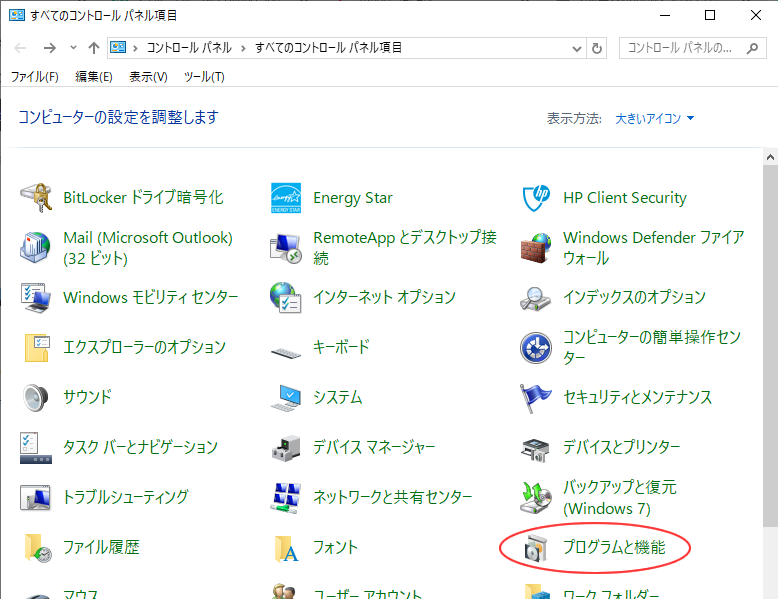This screenshot has height=599, width=778.
Task: Open the サウンド link text
Action: point(87,397)
